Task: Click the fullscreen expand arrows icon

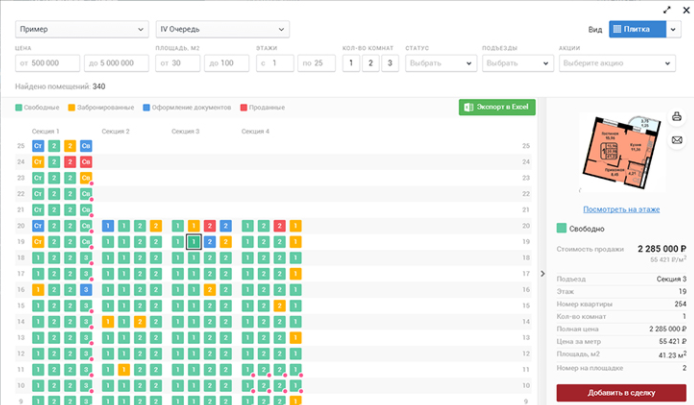Action: pos(667,10)
